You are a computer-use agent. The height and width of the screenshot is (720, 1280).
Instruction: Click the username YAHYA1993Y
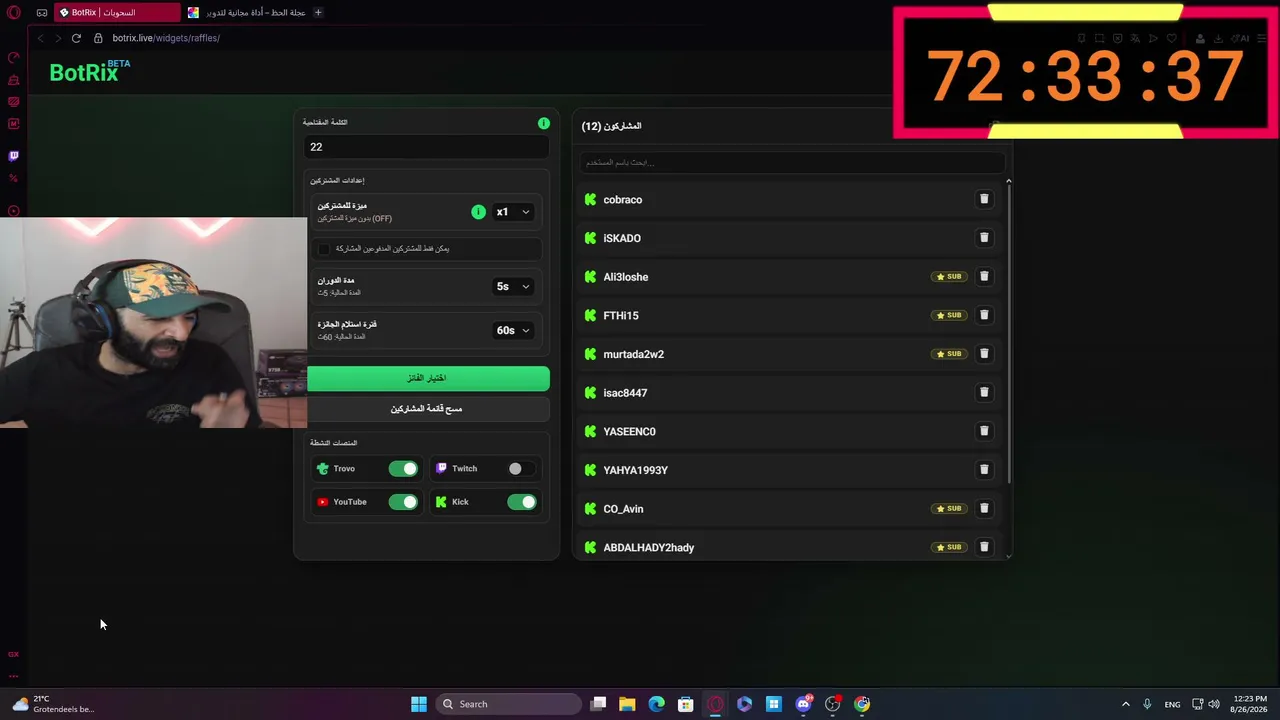635,470
